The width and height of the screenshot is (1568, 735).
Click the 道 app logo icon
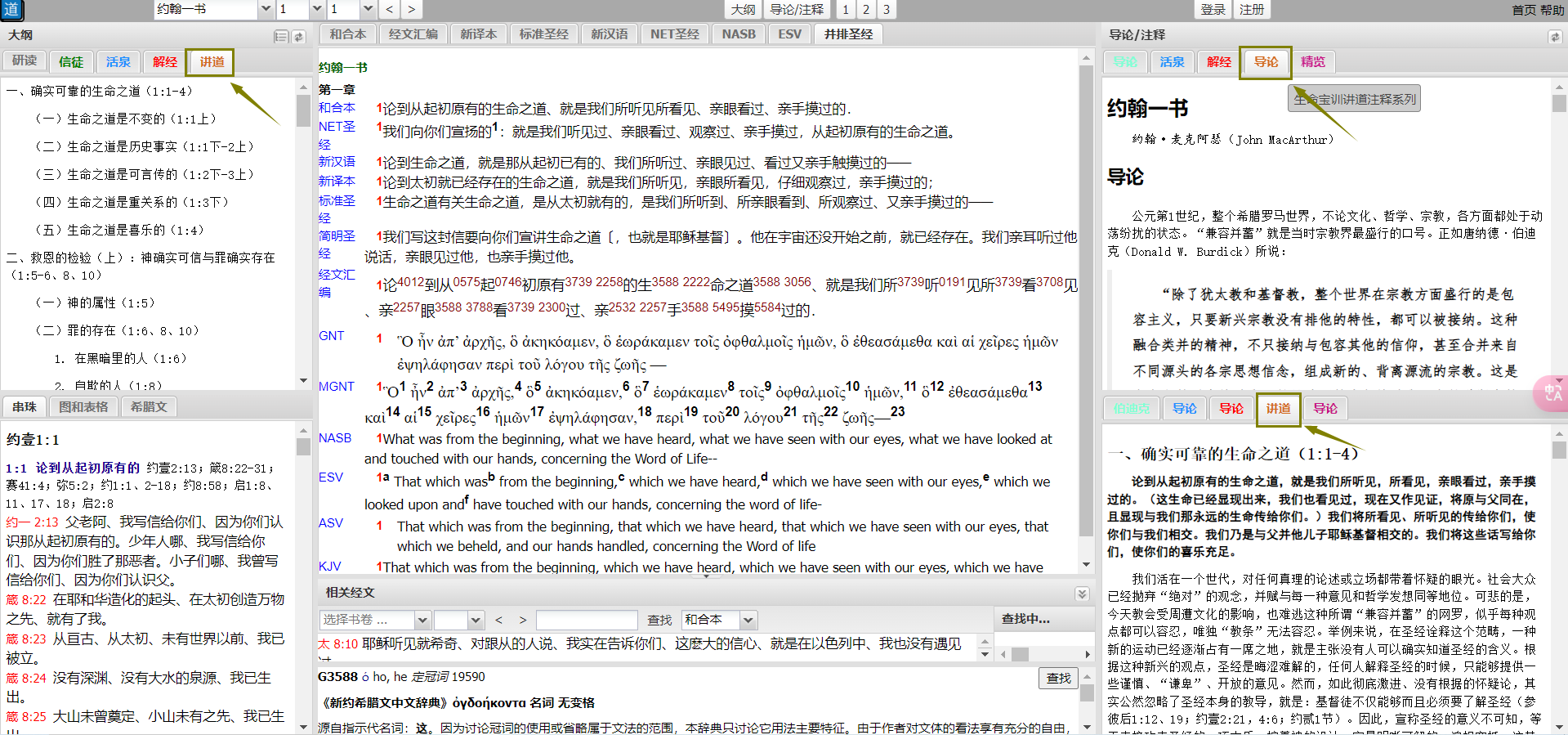[x=11, y=10]
